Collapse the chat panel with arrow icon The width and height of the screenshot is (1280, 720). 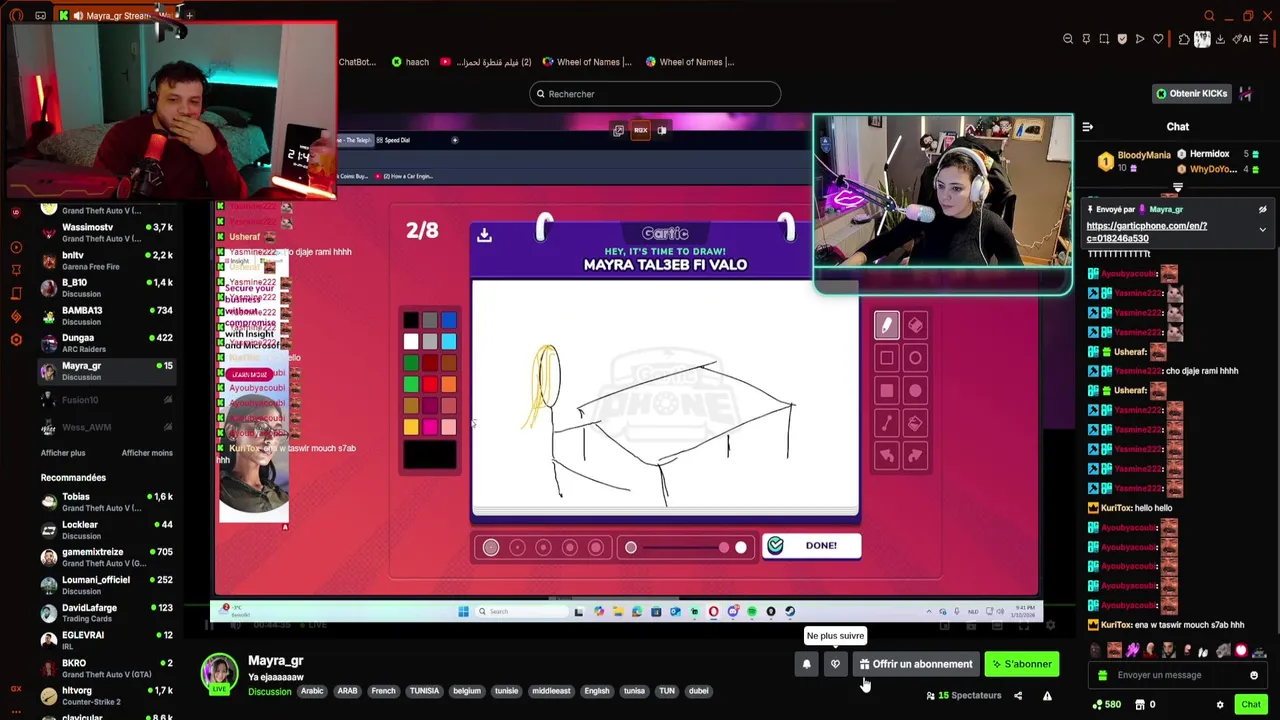pos(1087,127)
